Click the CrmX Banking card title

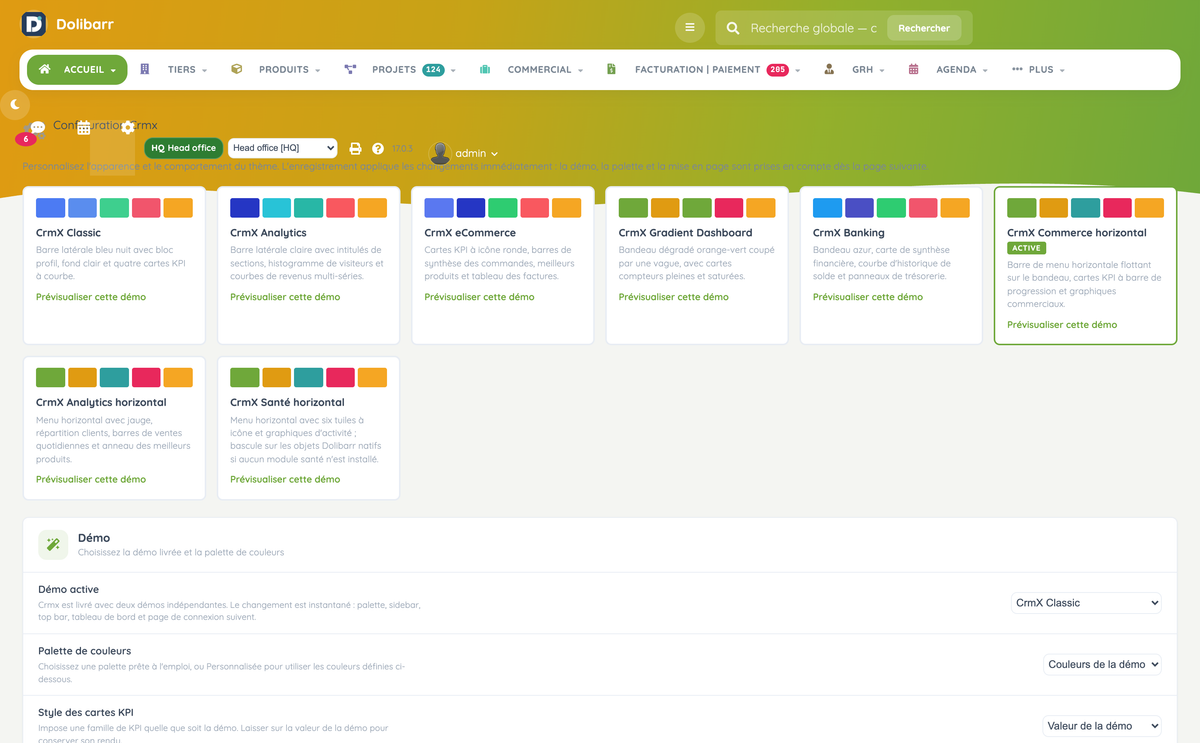[x=847, y=233]
